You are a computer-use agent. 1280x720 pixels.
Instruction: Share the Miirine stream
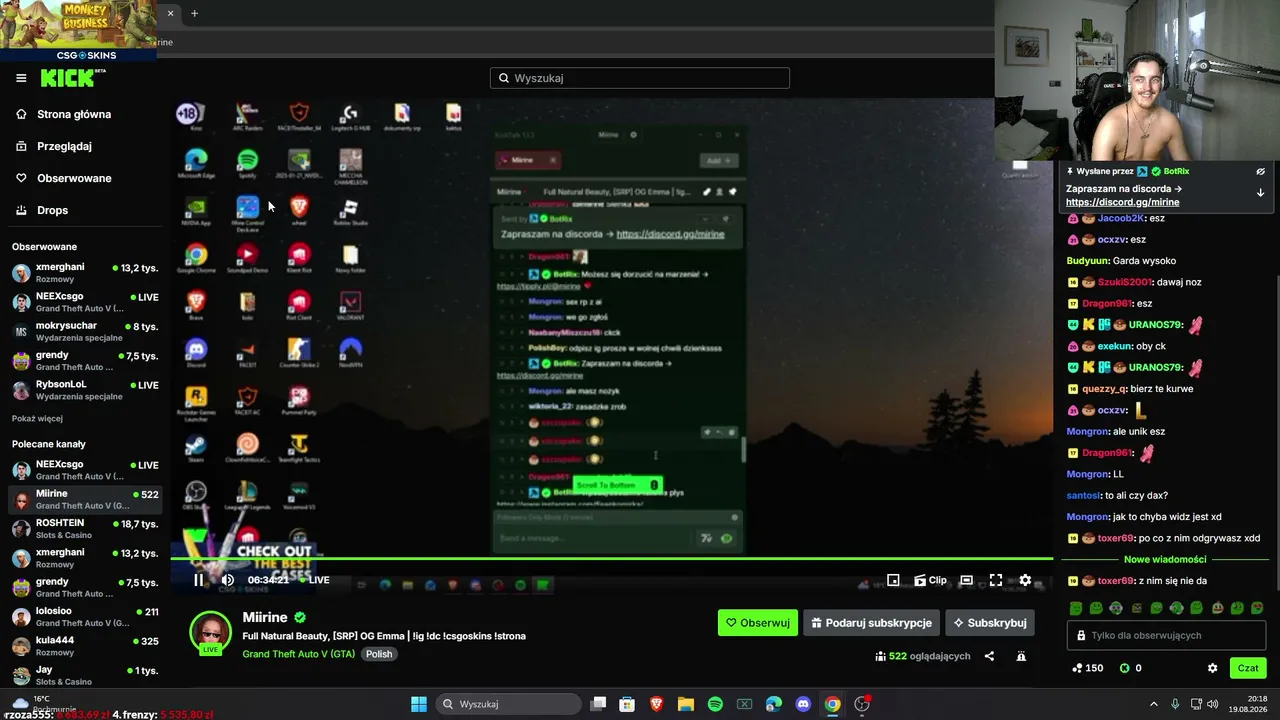point(989,656)
